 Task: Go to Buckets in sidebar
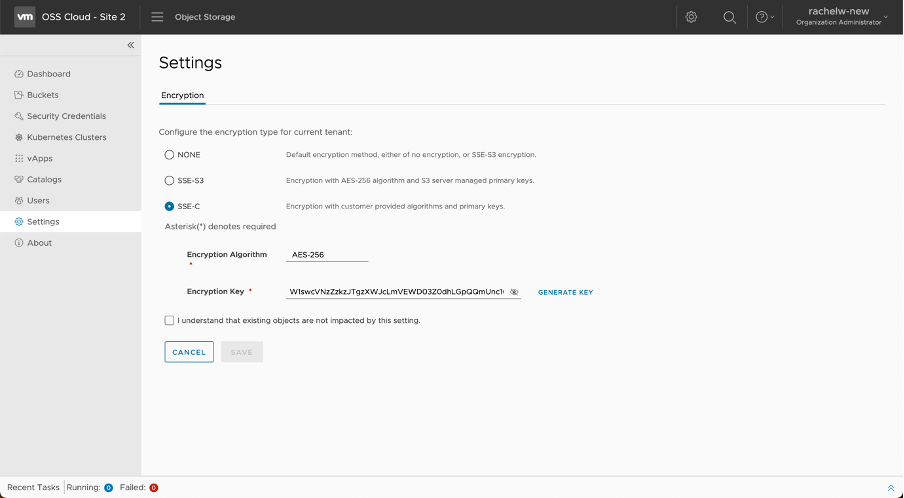pyautogui.click(x=43, y=95)
